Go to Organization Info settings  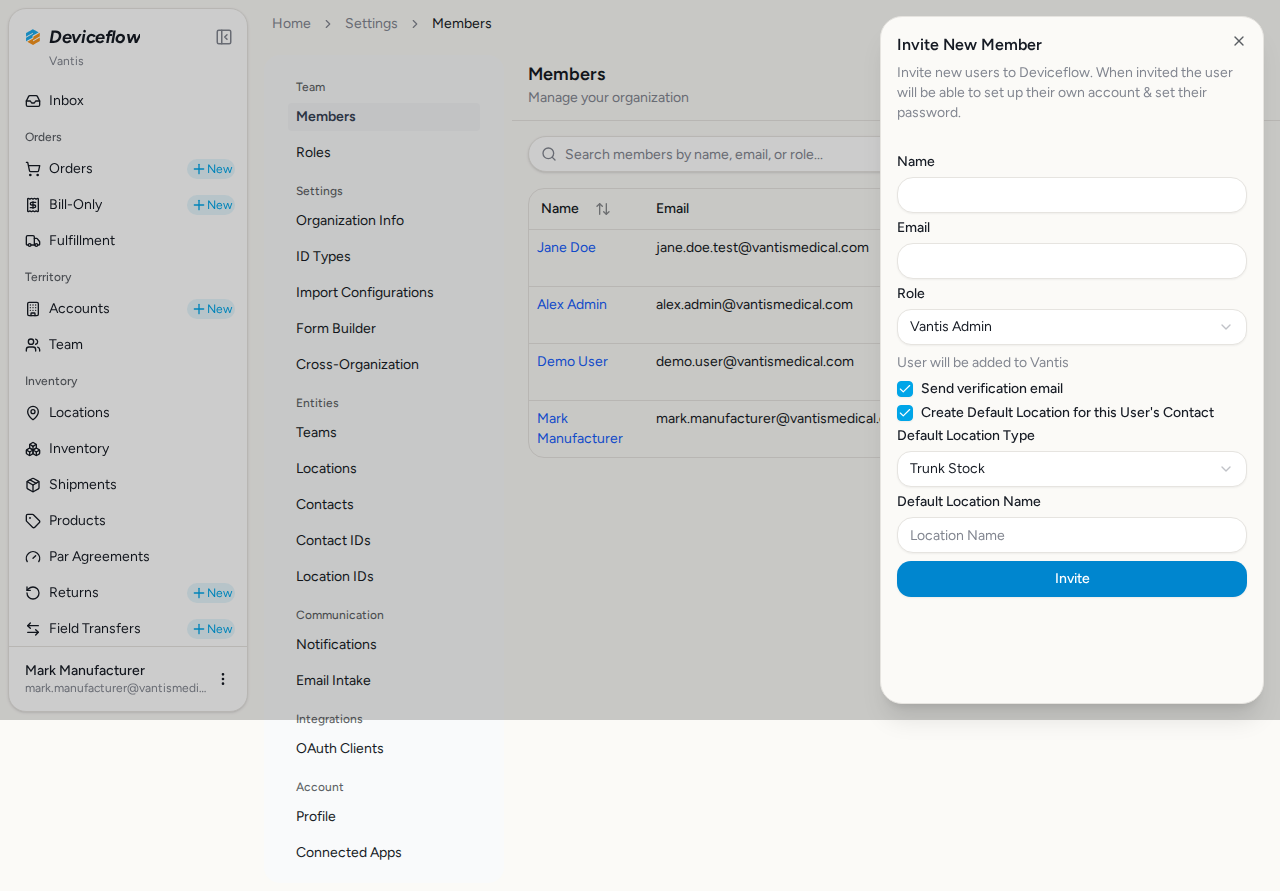384,221
